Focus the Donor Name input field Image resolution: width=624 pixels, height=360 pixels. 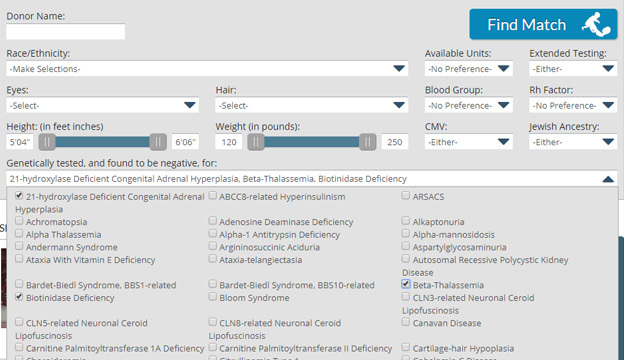coord(66,31)
